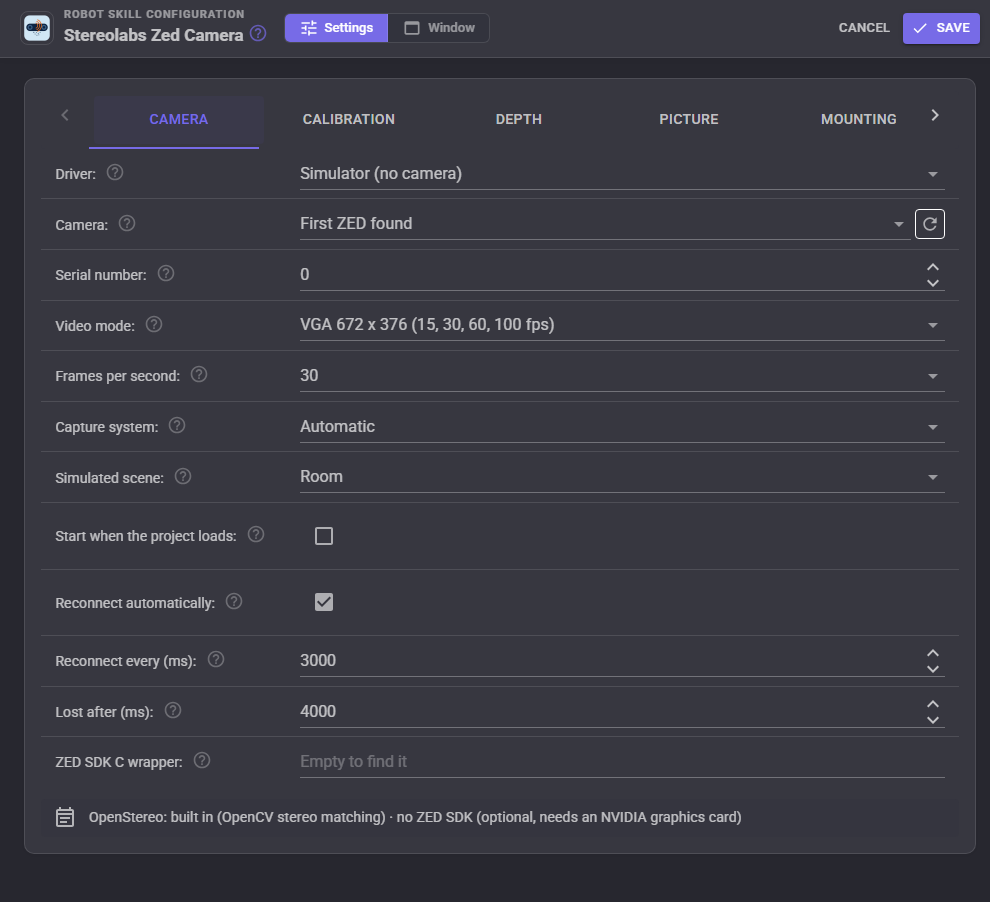
Task: Select the Mounting tab
Action: [858, 119]
